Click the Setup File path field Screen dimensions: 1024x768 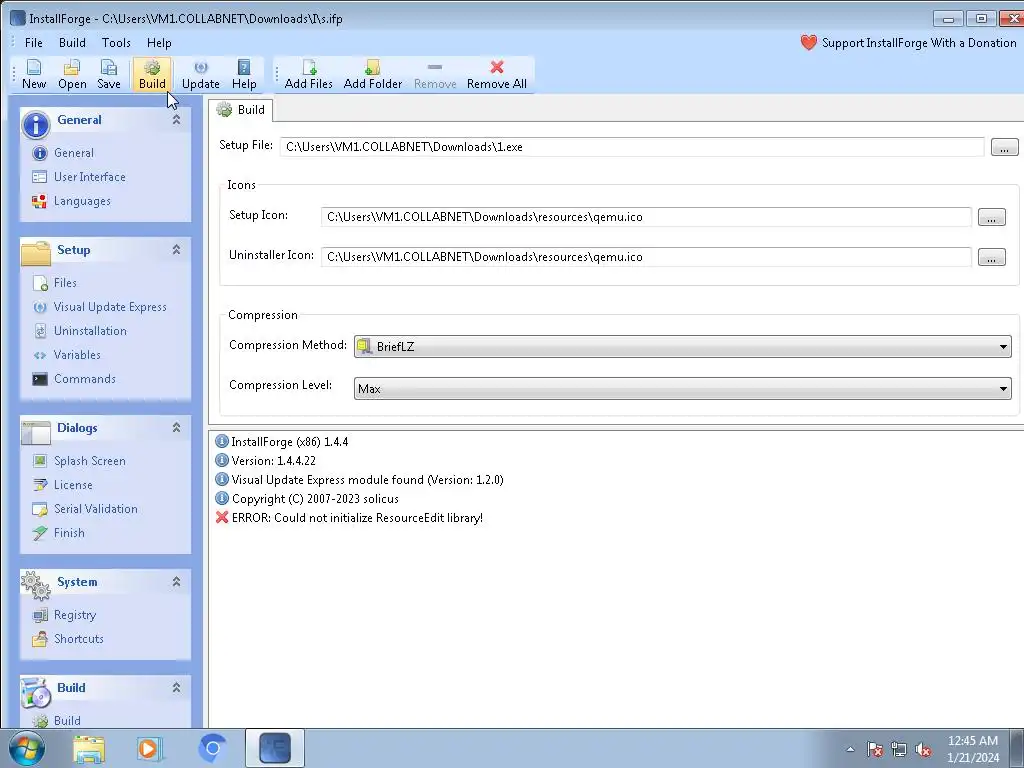pos(632,147)
